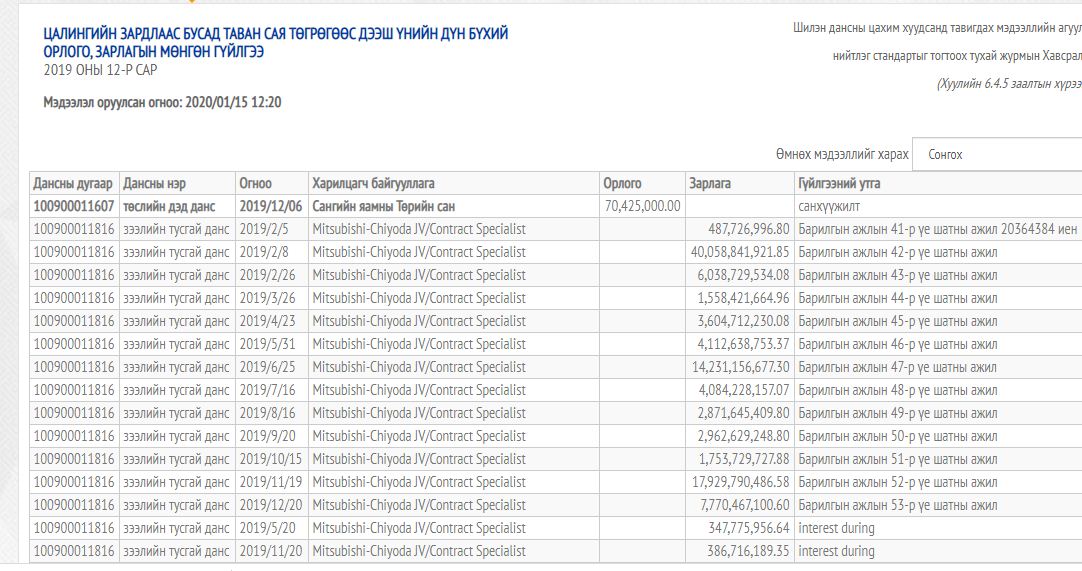The height and width of the screenshot is (571, 1082).
Task: Open the Сонгох dropdown for previous data
Action: tap(996, 155)
